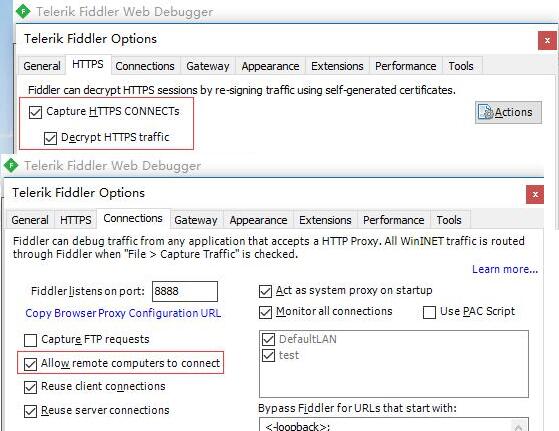Enable Capture FTP requests
Image resolution: width=559 pixels, height=431 pixels.
30,340
